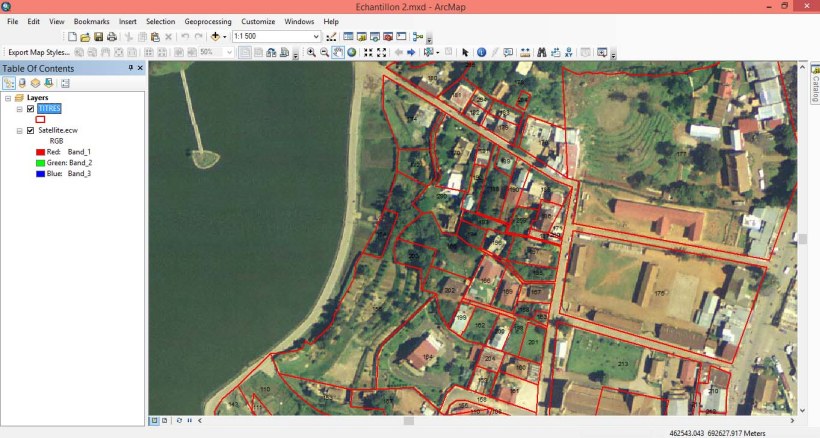Toggle Satellite.ecw layer visibility checkbox
820x438 pixels.
point(30,131)
